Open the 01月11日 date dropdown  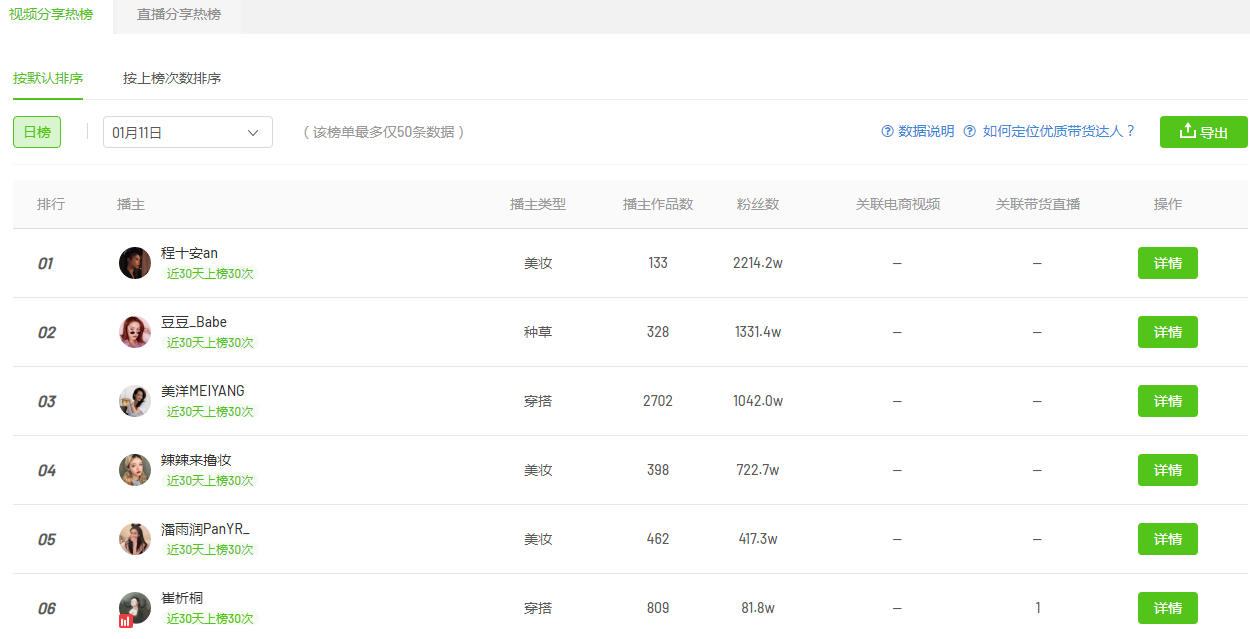[x=188, y=132]
